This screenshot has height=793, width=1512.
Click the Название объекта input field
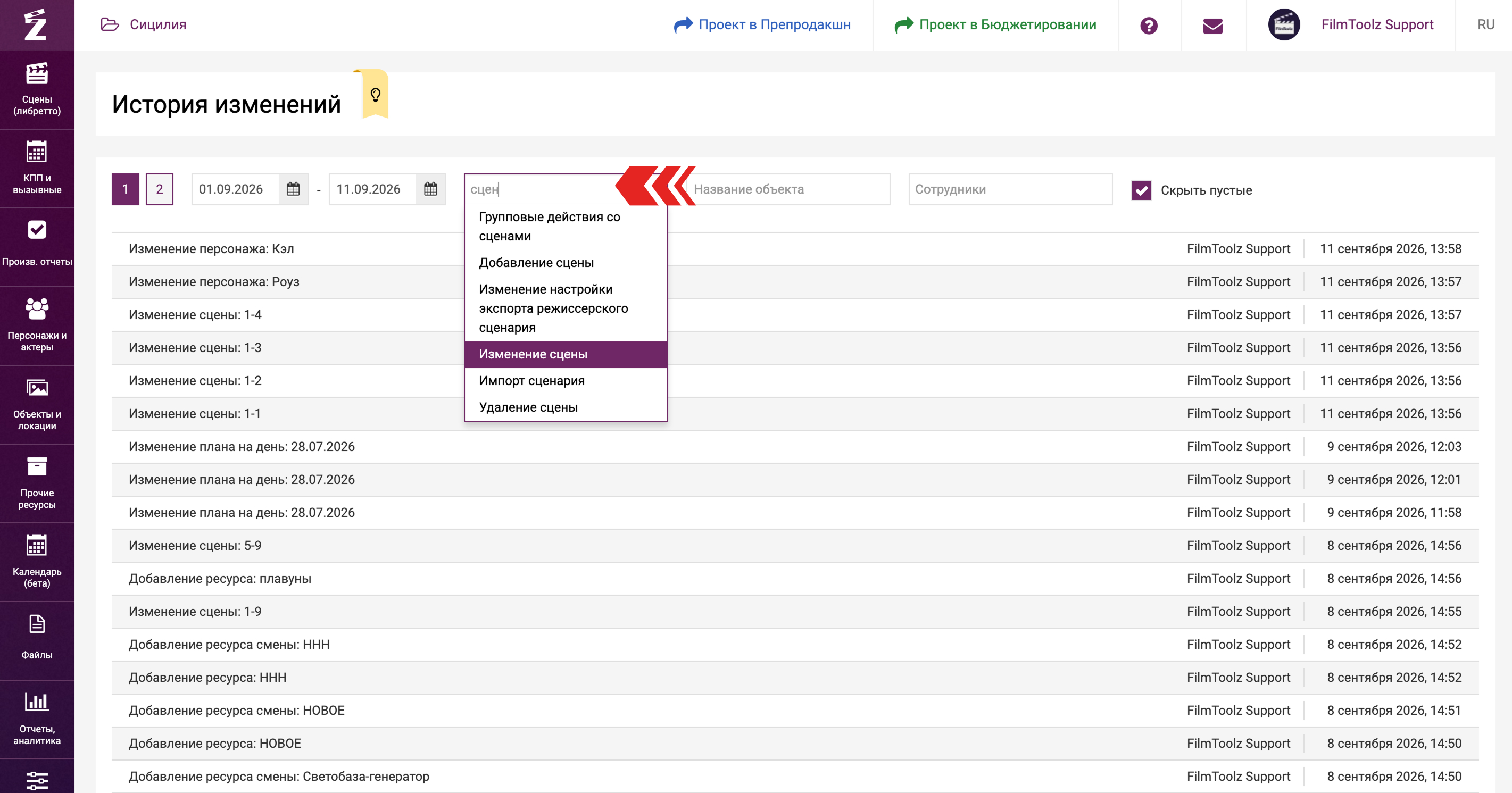[788, 189]
